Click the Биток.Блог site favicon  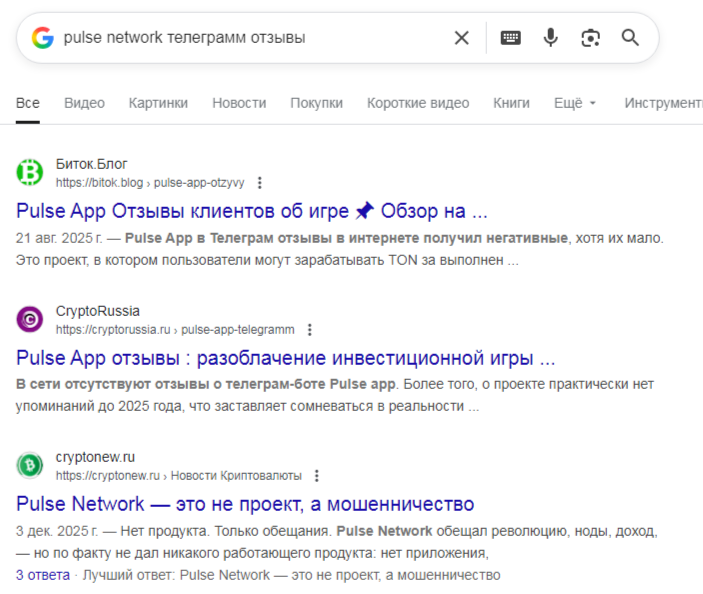tap(30, 173)
